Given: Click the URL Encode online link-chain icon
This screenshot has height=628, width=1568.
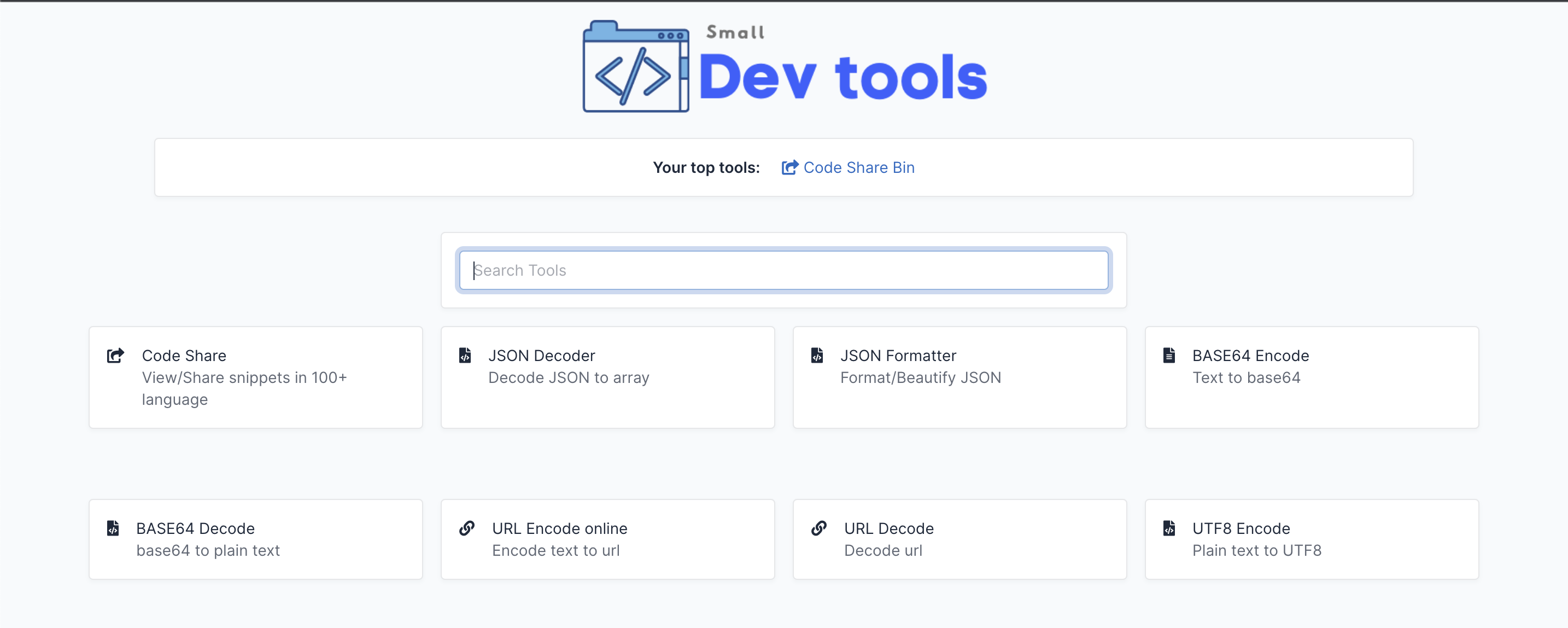Looking at the screenshot, I should (x=467, y=528).
